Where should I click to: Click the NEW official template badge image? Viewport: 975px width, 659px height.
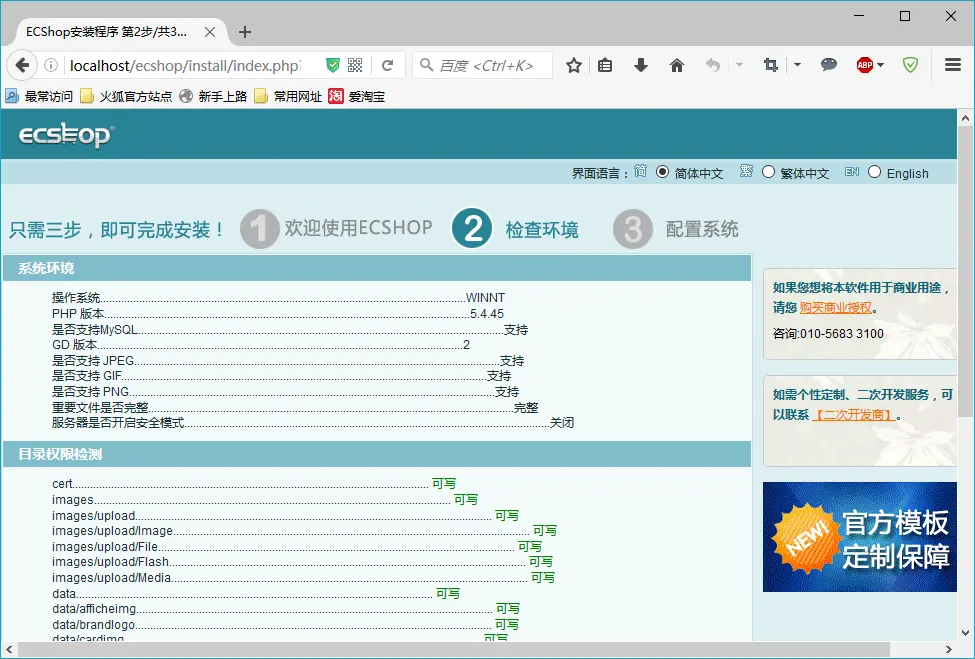[x=860, y=537]
